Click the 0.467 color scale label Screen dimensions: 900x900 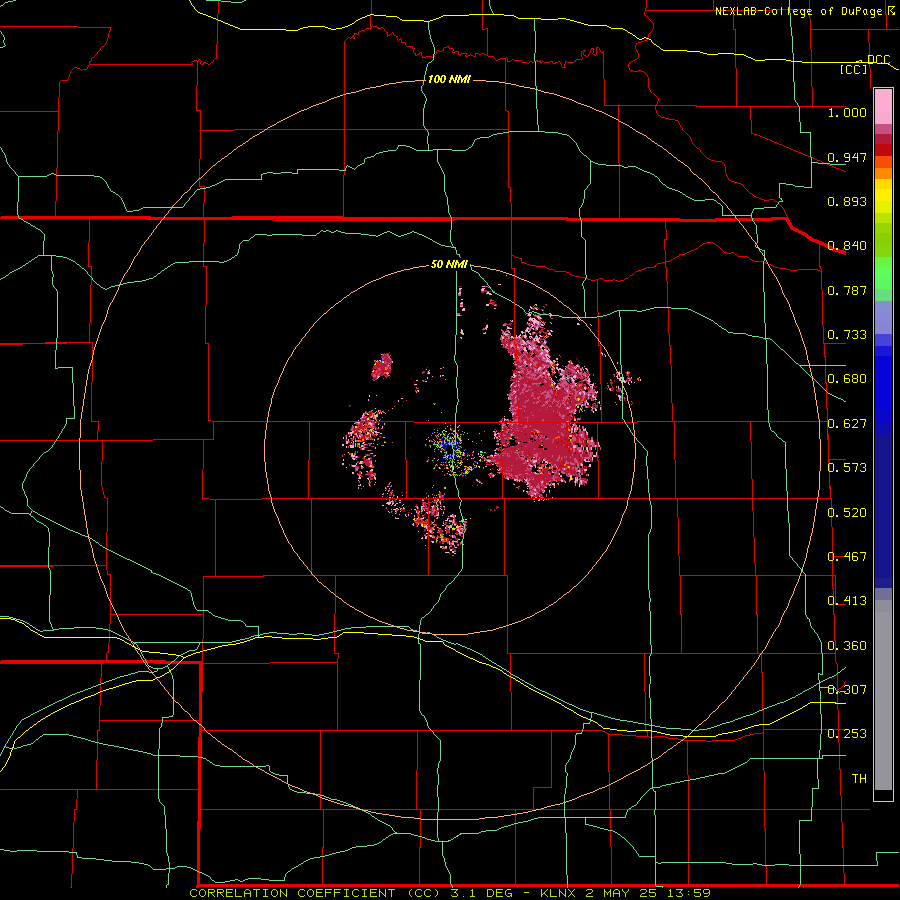tap(847, 557)
